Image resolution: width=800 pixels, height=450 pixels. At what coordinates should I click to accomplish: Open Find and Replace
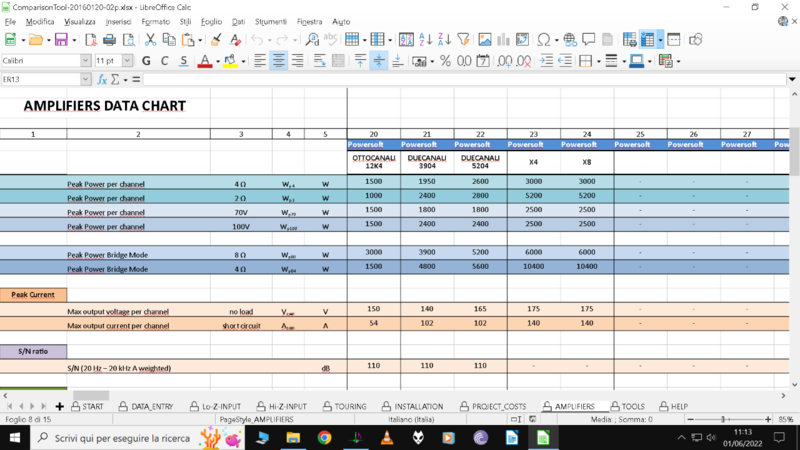[x=312, y=40]
